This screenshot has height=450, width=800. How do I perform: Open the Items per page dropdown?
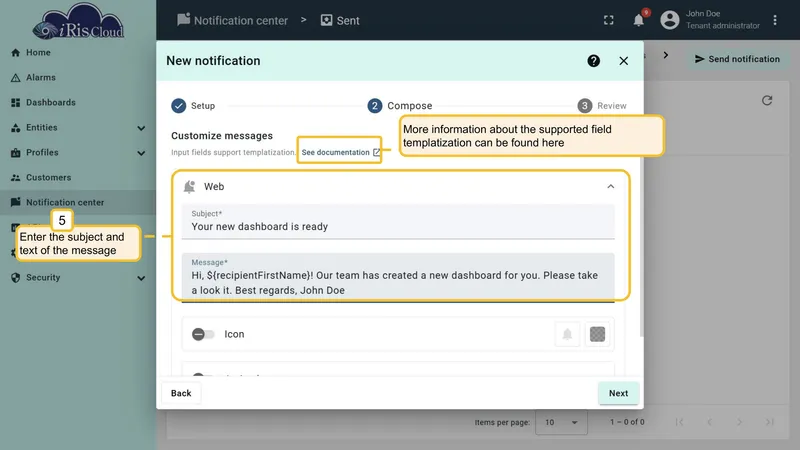[x=561, y=422]
